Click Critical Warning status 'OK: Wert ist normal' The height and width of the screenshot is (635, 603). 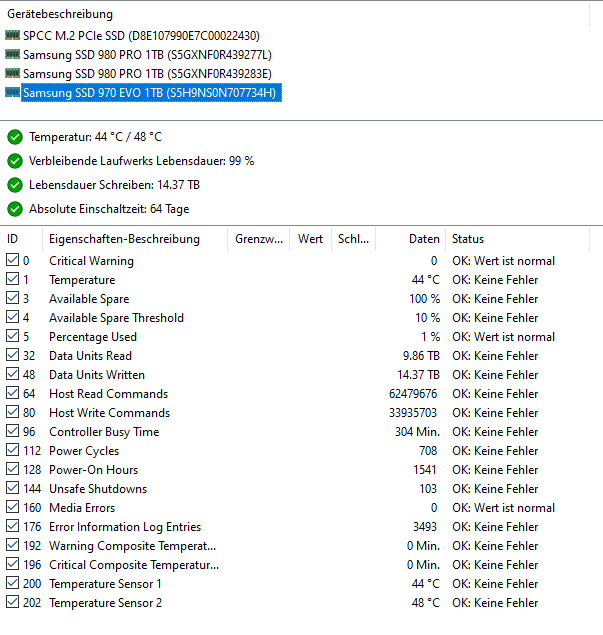503,261
